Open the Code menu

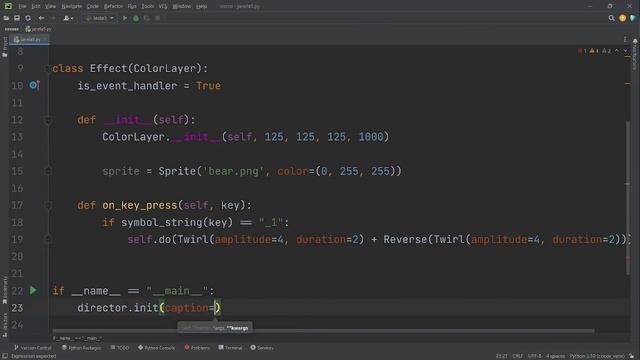[x=93, y=6]
